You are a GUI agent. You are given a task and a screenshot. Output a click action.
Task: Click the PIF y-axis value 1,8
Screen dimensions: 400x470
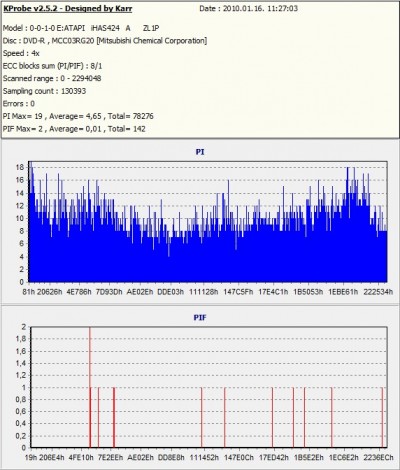point(20,339)
